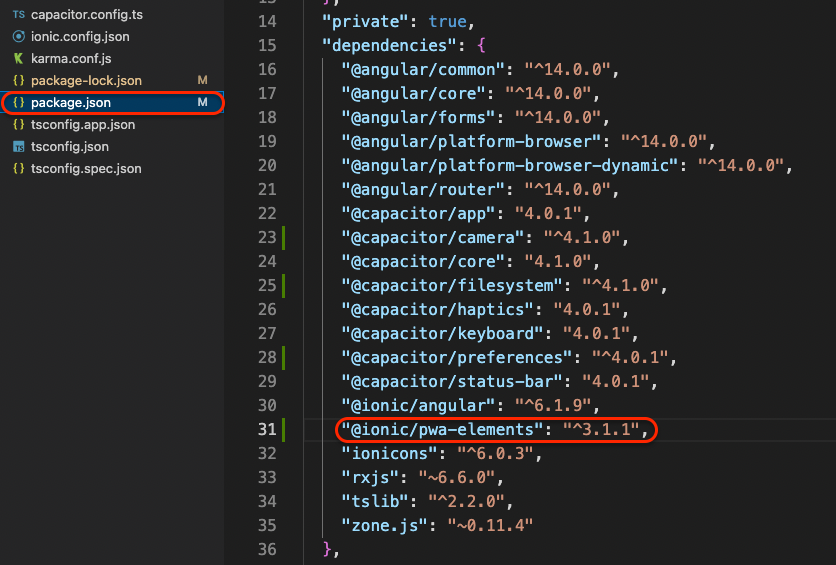
Task: Click "@angular/forms" dependency name
Action: point(419,117)
